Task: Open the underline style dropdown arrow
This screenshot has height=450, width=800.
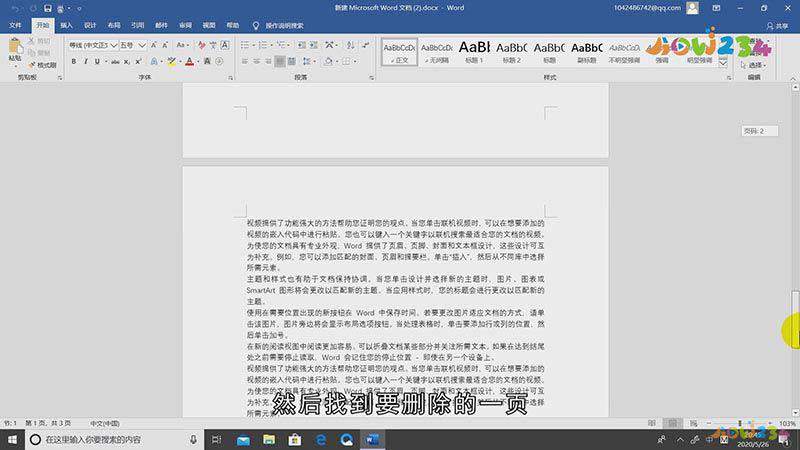Action: click(x=106, y=62)
